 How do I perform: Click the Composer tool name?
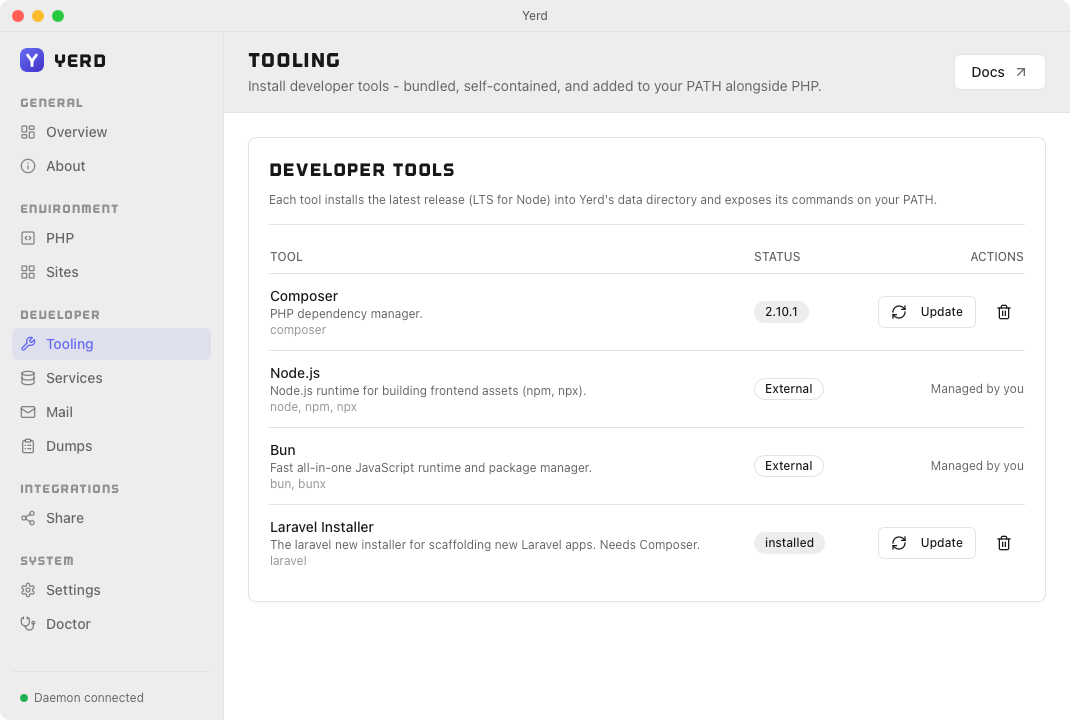pyautogui.click(x=304, y=296)
